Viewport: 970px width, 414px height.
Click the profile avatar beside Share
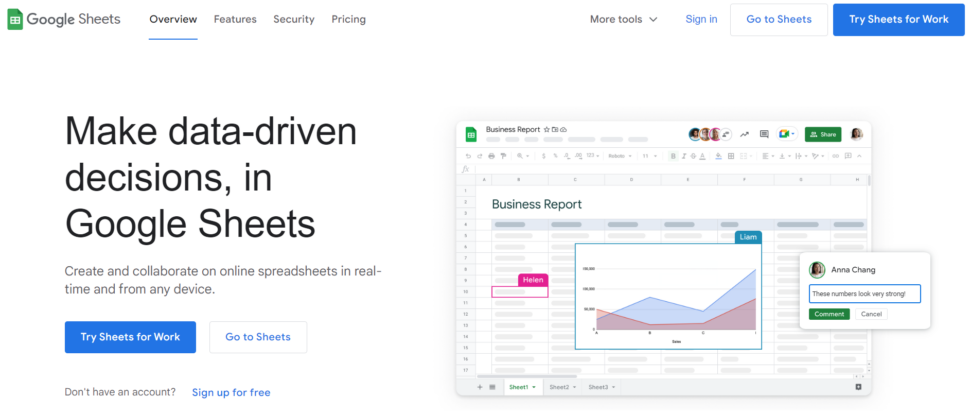(856, 134)
